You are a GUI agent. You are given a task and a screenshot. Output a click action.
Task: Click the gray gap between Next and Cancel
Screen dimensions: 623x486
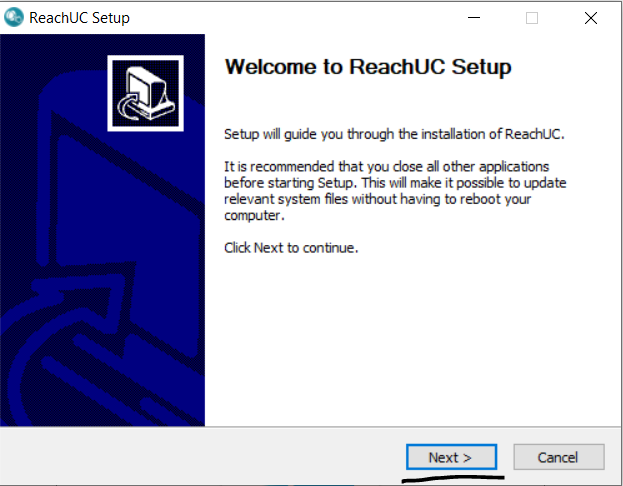pos(504,457)
